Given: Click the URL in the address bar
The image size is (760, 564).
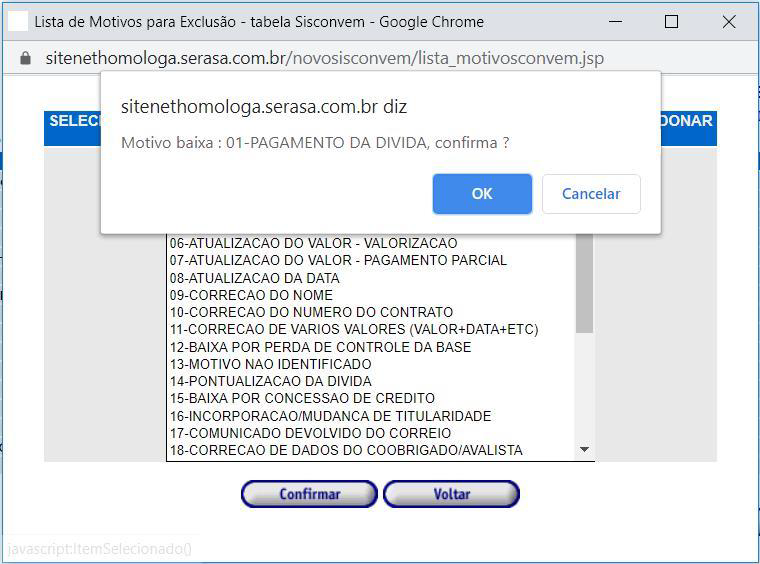Looking at the screenshot, I should [324, 58].
